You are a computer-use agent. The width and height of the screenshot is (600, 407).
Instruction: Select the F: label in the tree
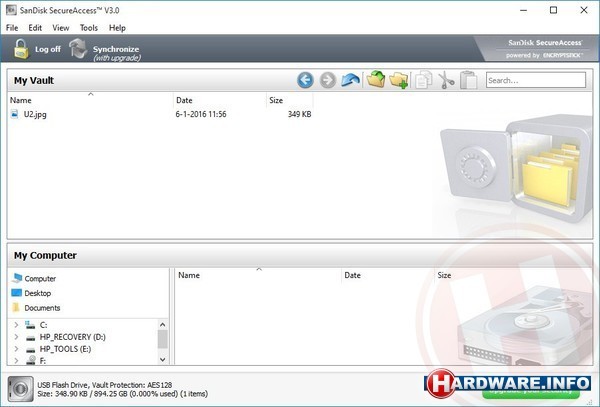click(x=43, y=360)
